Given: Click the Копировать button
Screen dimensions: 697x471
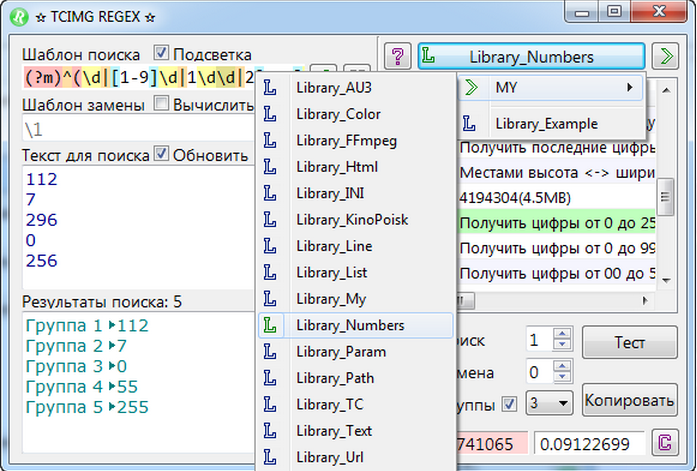Looking at the screenshot, I should [629, 400].
